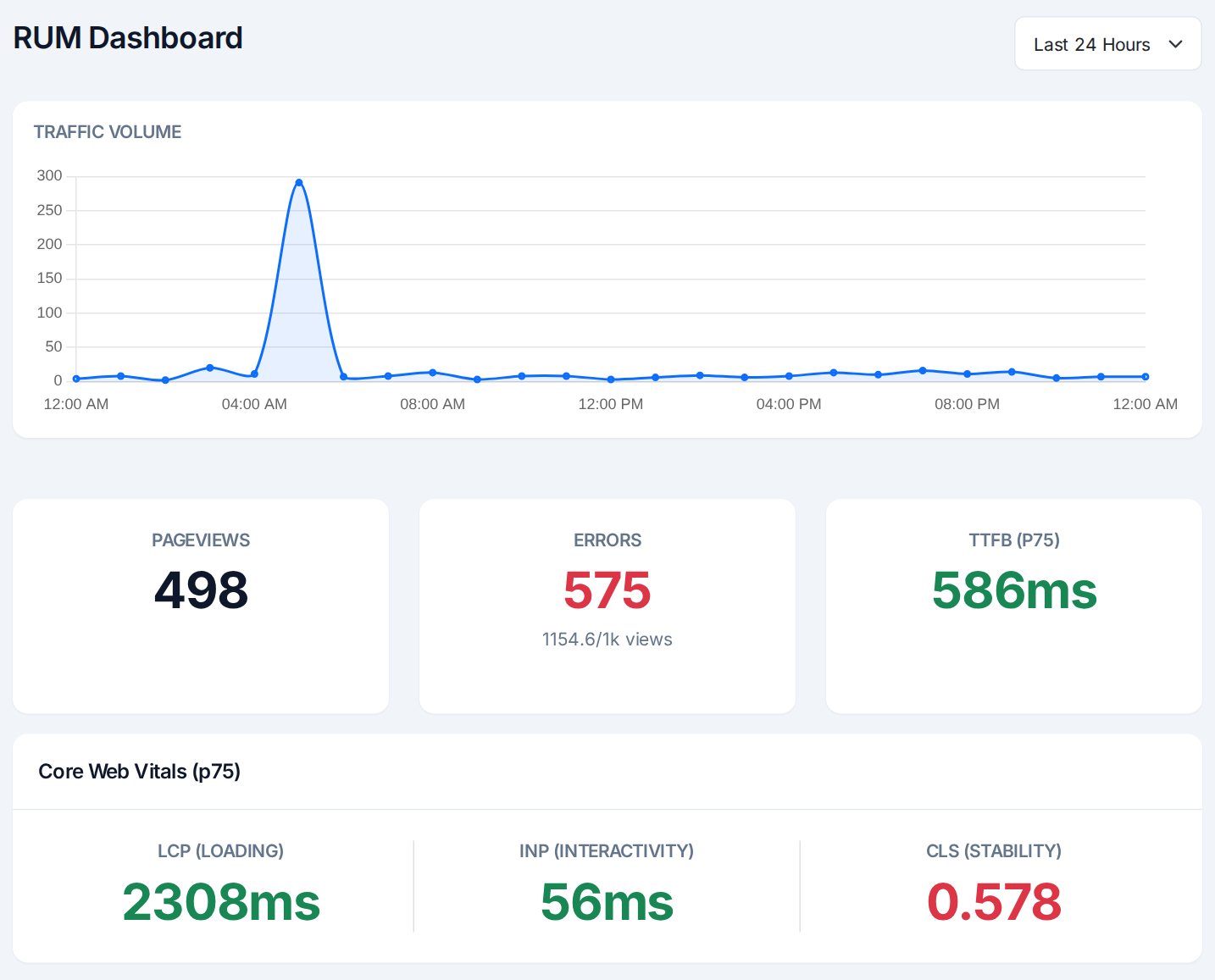
Task: Click the 586ms TTFB value
Action: pyautogui.click(x=1014, y=590)
